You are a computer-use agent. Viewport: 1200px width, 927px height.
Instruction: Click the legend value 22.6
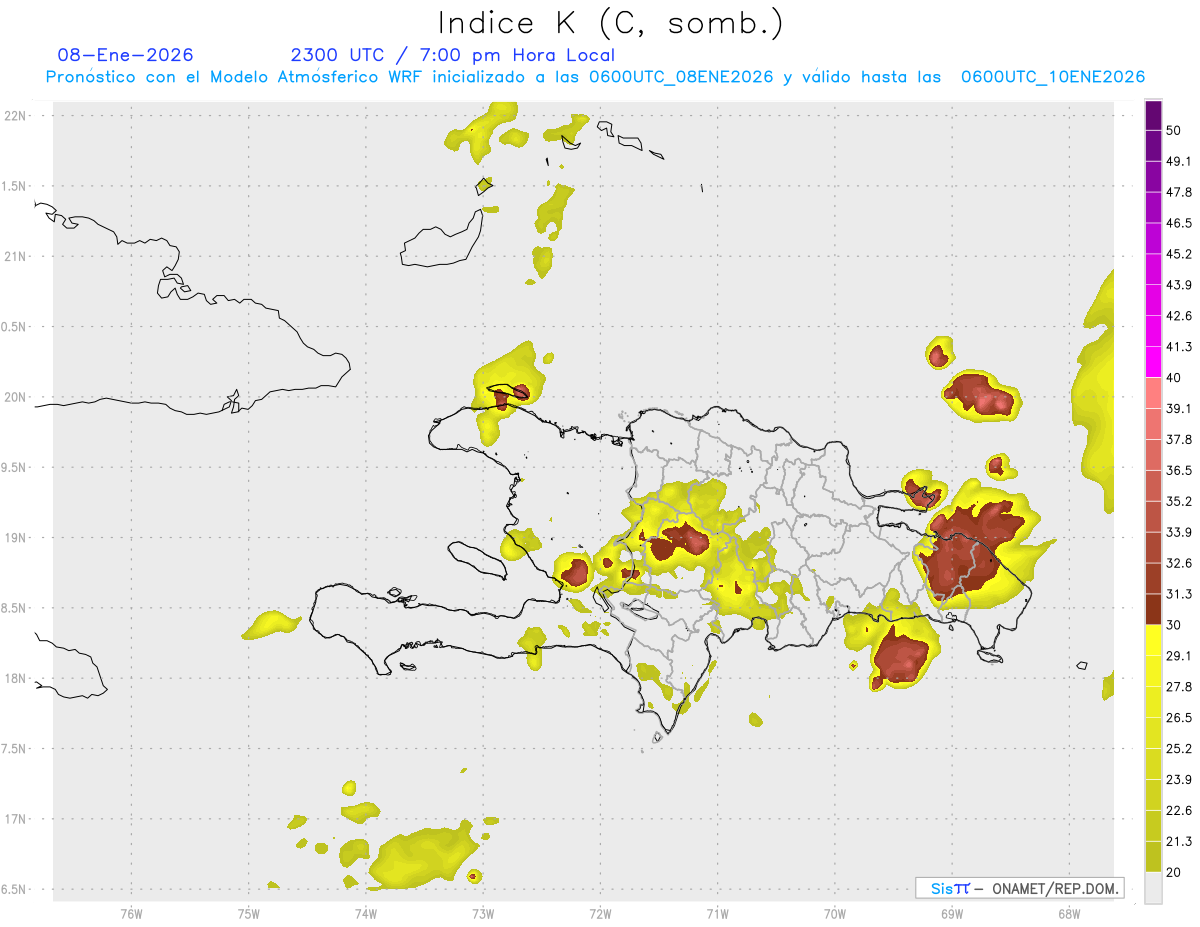1179,811
